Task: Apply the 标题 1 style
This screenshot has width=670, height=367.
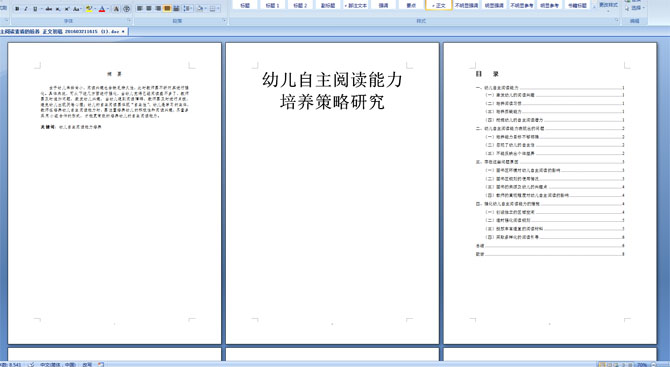Action: tap(272, 5)
